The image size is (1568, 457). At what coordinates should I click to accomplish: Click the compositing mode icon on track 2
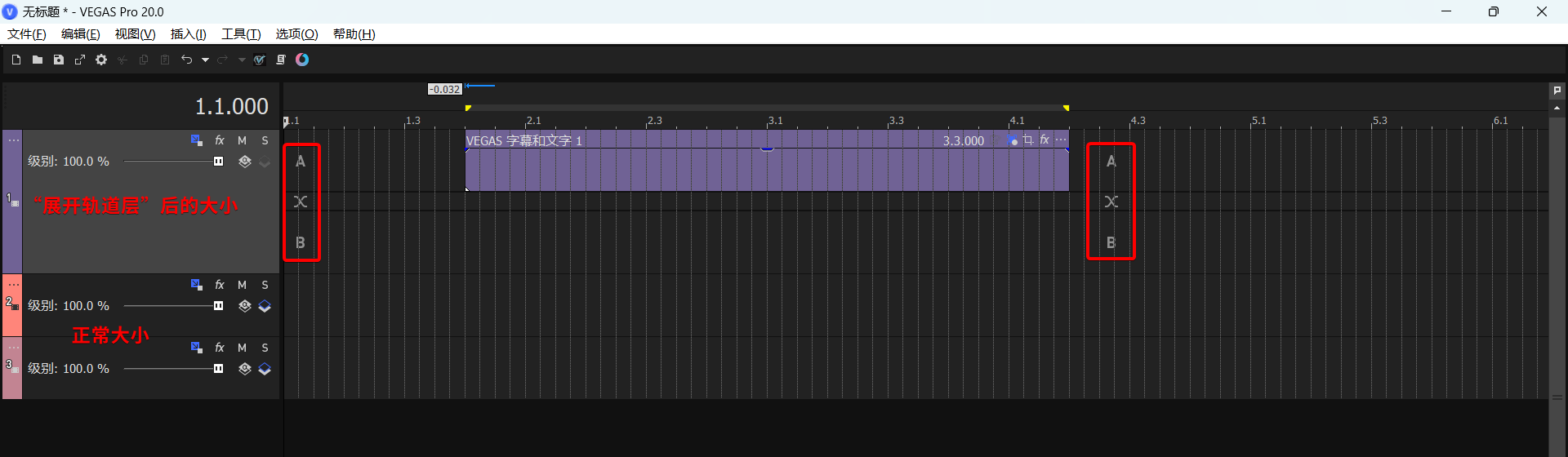coord(245,306)
